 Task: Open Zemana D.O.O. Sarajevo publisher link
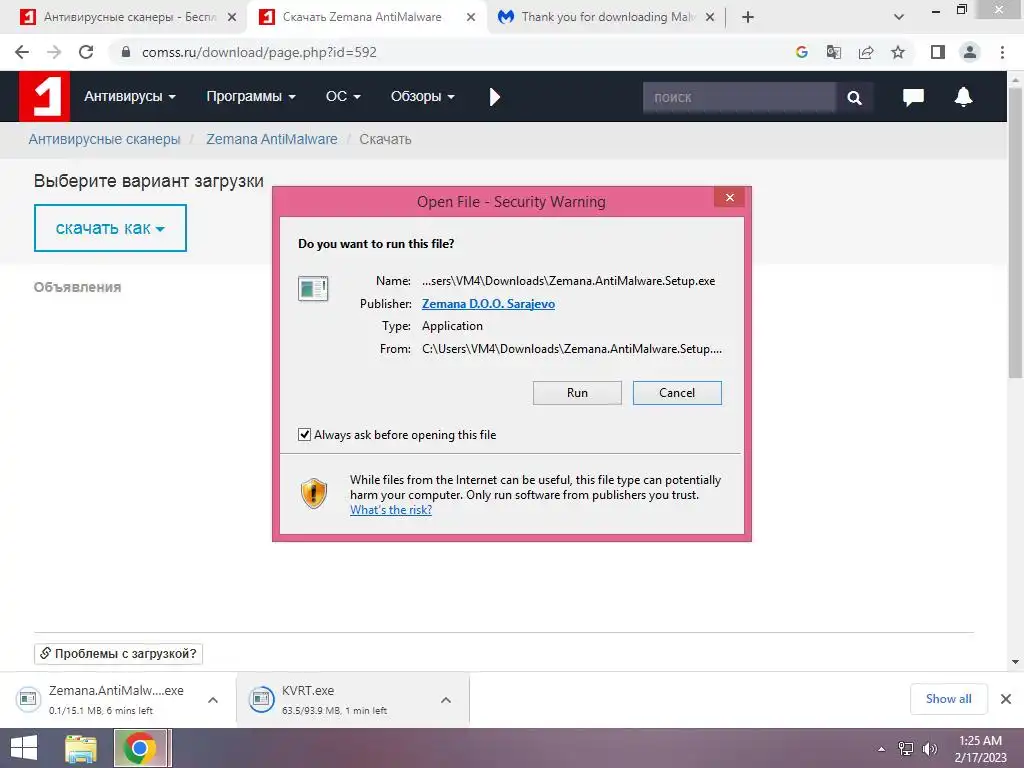(488, 304)
